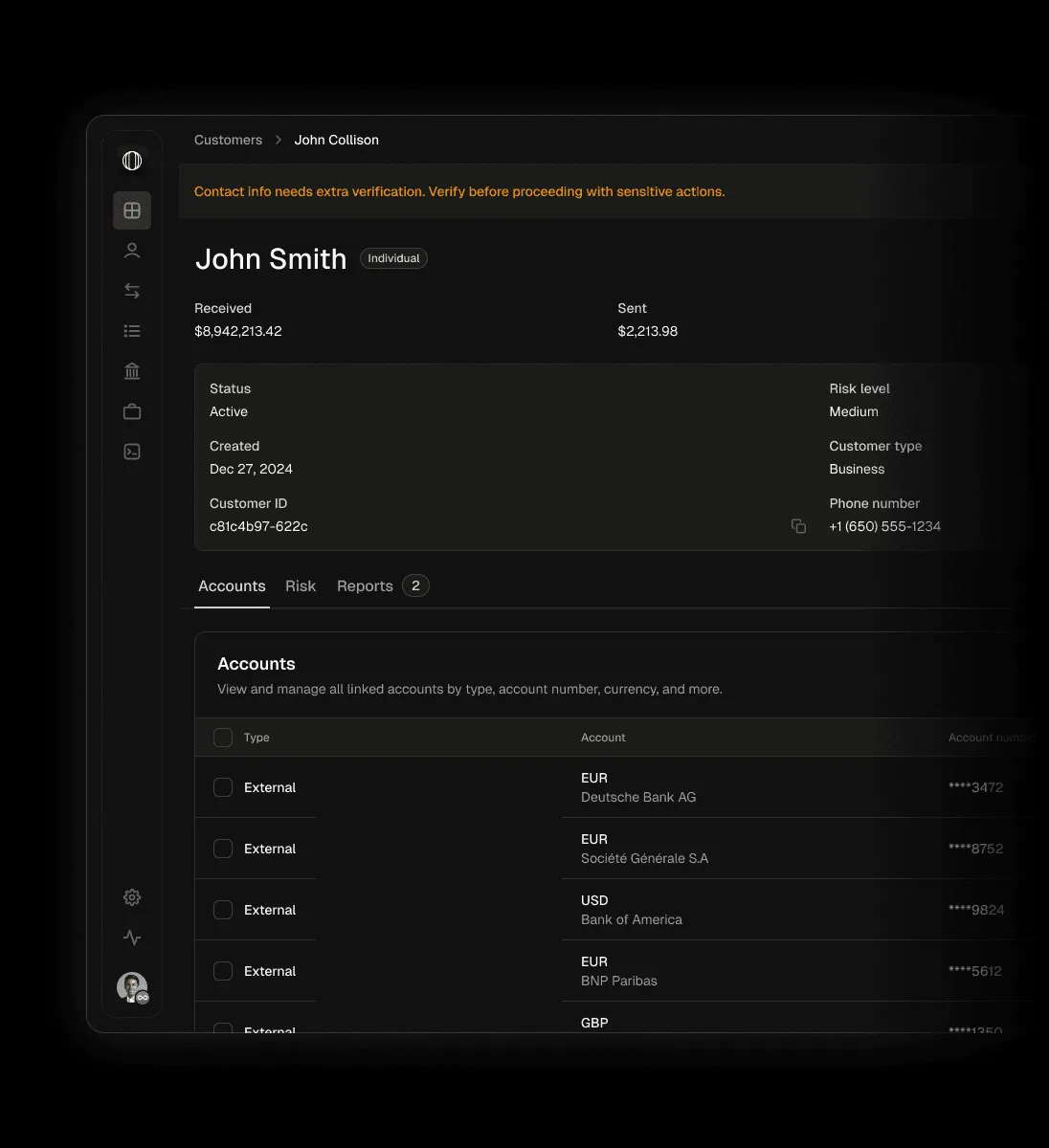1049x1148 pixels.
Task: Click the verification warning banner text
Action: (459, 191)
